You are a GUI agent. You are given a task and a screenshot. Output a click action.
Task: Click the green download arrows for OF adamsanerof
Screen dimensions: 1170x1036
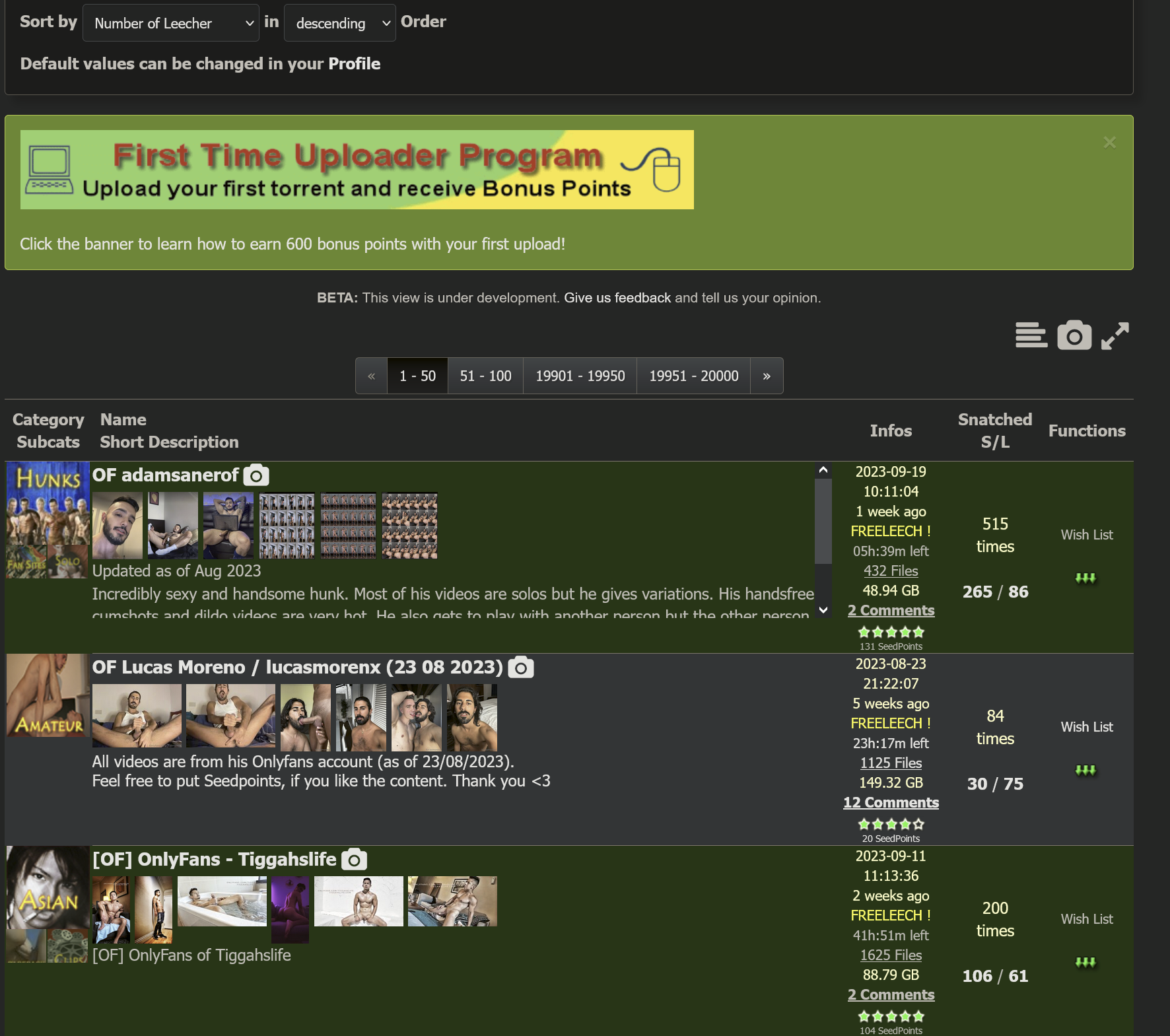pos(1085,578)
